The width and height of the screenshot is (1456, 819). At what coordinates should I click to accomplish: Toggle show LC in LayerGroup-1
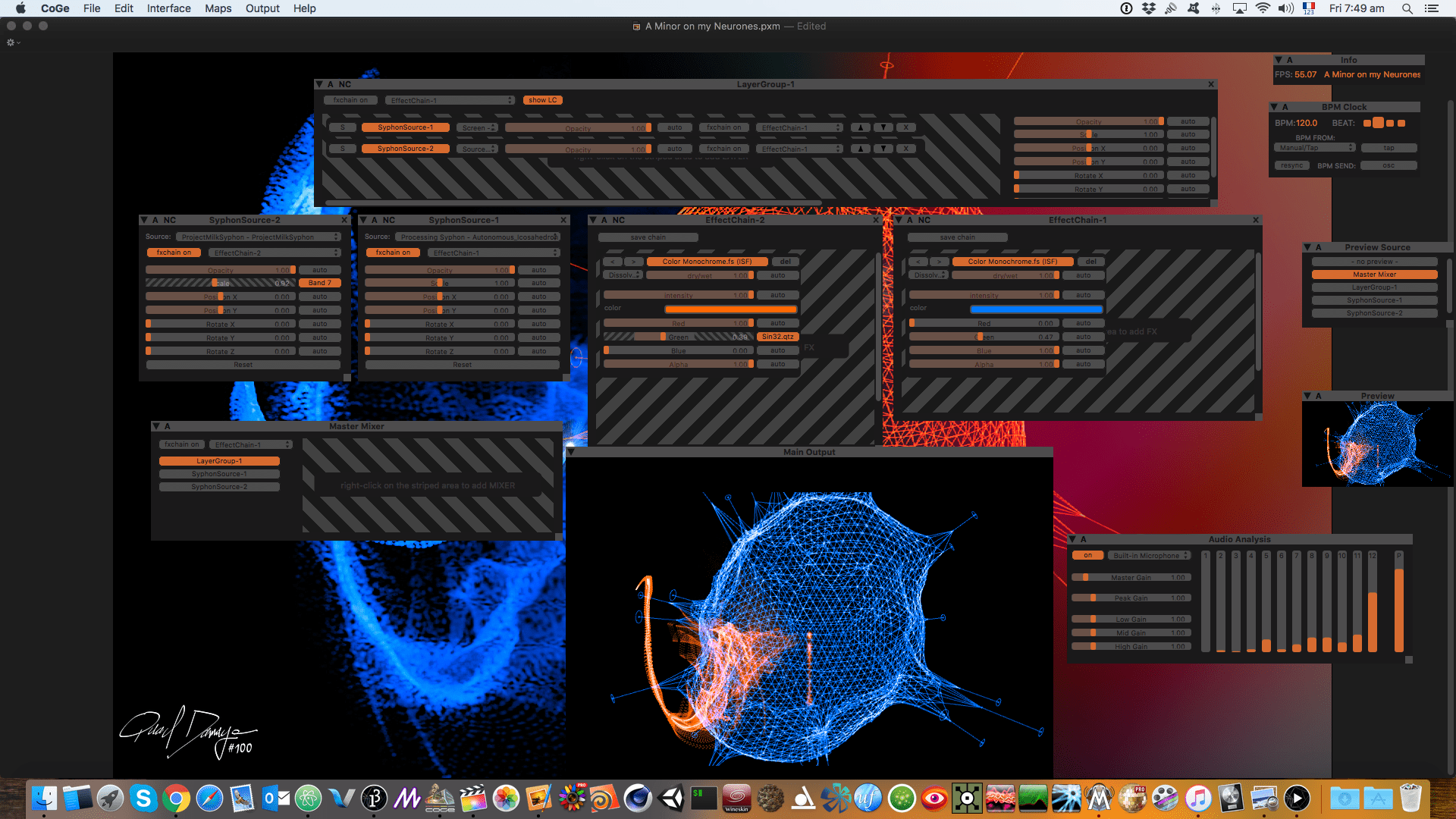[542, 100]
